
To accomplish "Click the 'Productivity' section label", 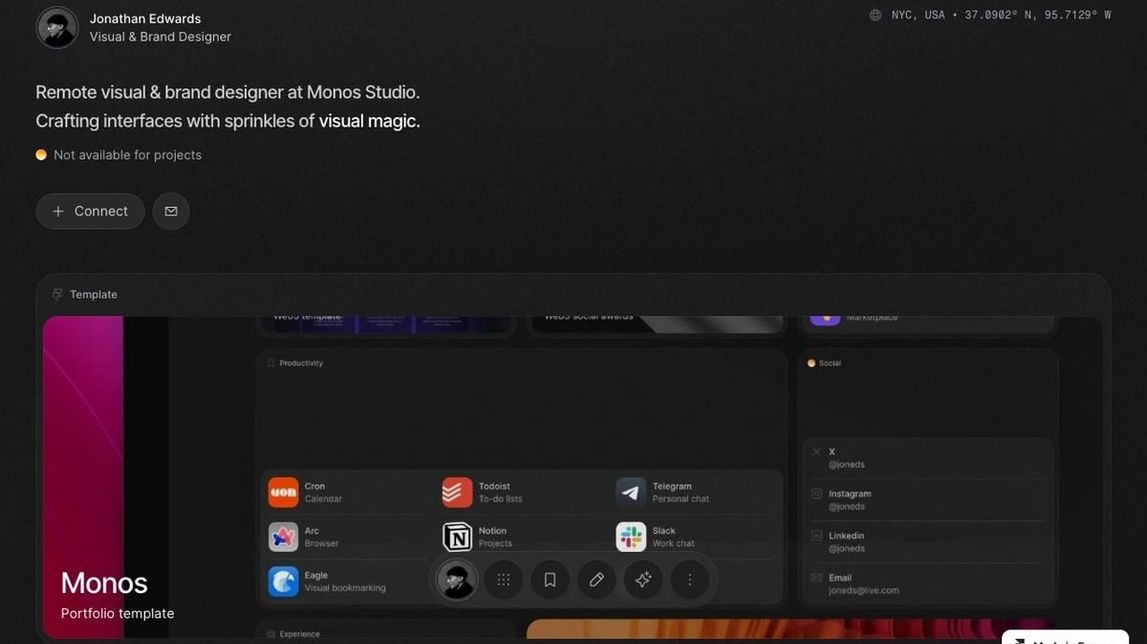I will (x=301, y=363).
